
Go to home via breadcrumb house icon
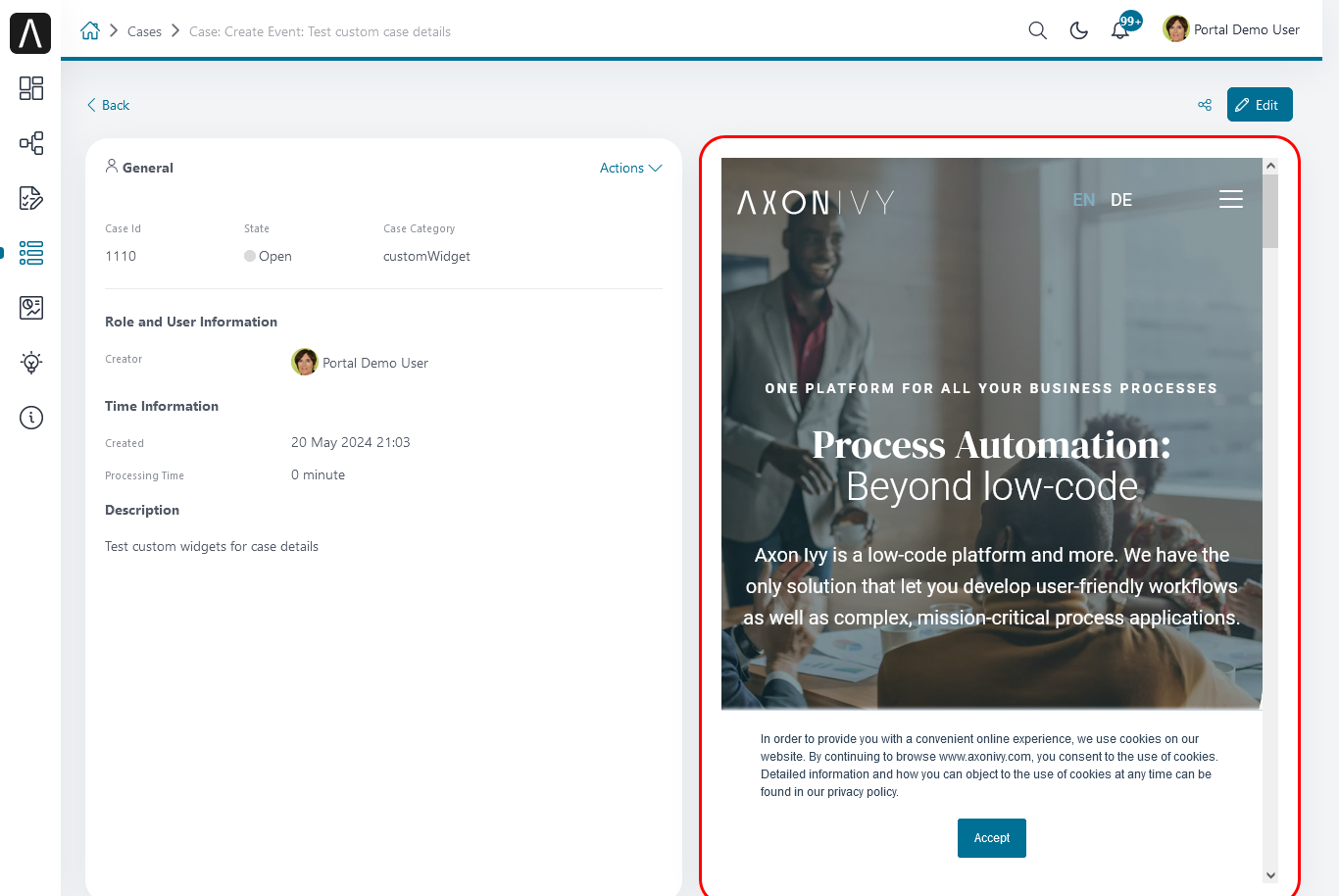pyautogui.click(x=90, y=30)
